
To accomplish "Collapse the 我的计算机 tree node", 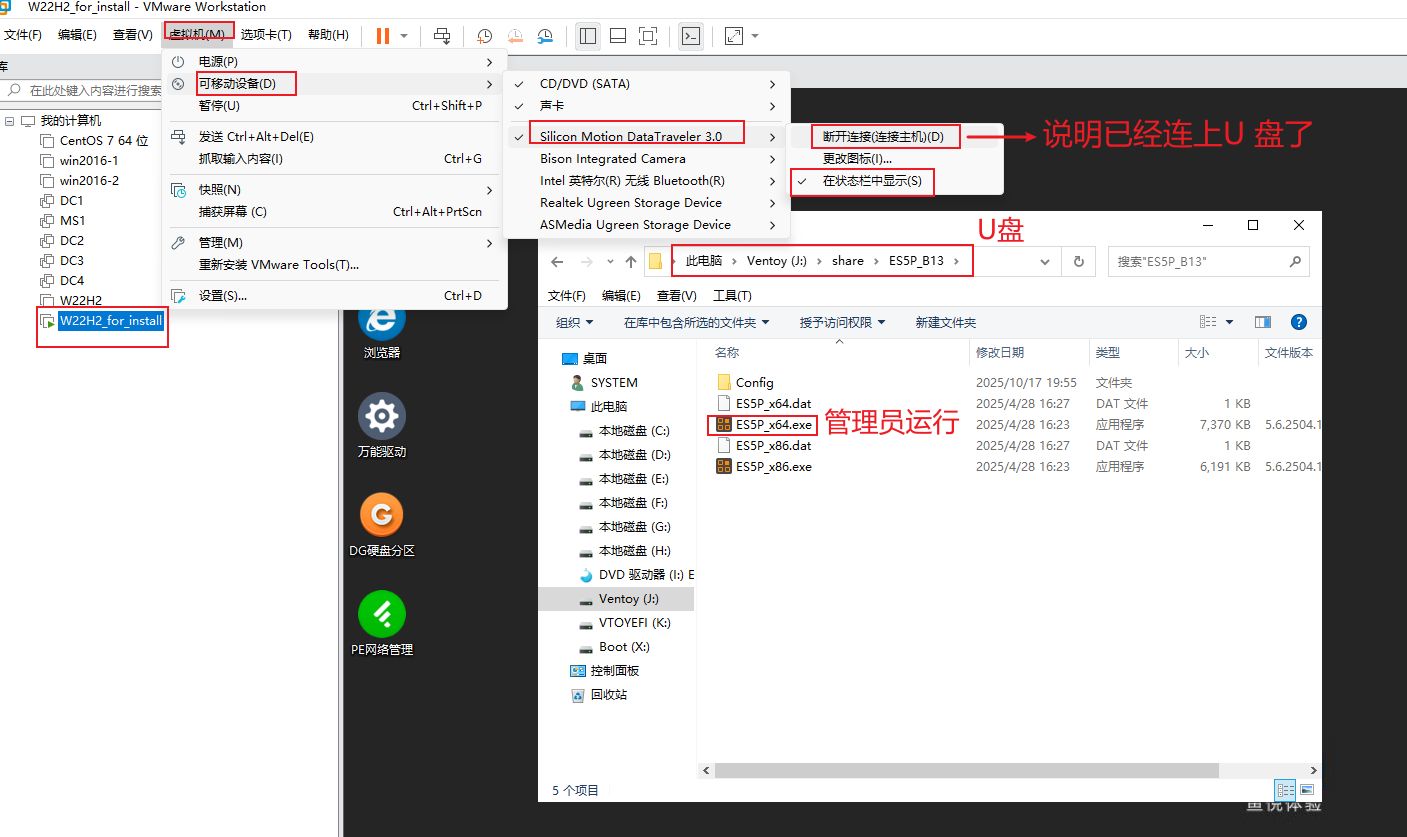I will click(10, 121).
